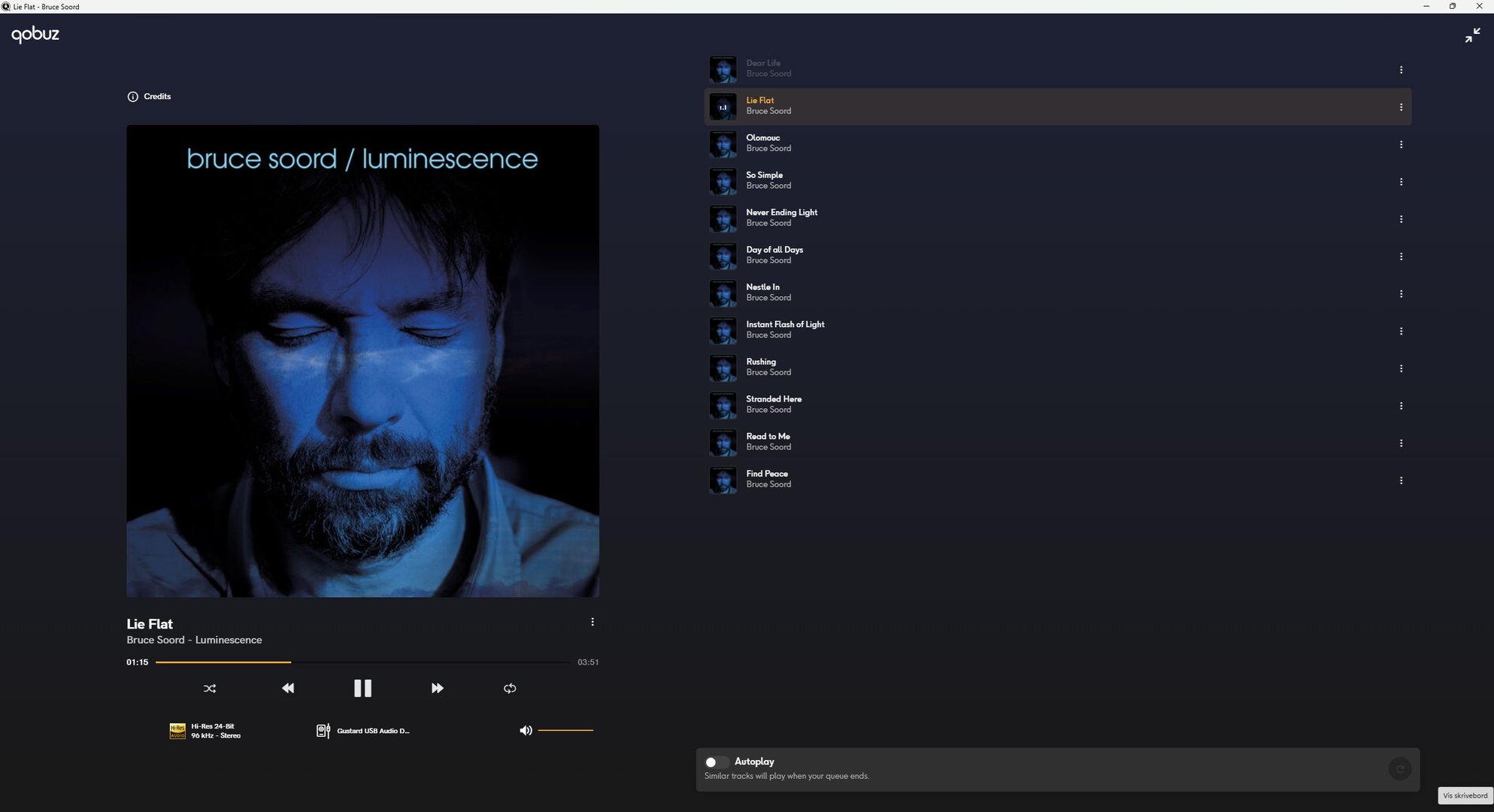This screenshot has width=1494, height=812.
Task: Play Olomouc from the queue
Action: 1058,144
